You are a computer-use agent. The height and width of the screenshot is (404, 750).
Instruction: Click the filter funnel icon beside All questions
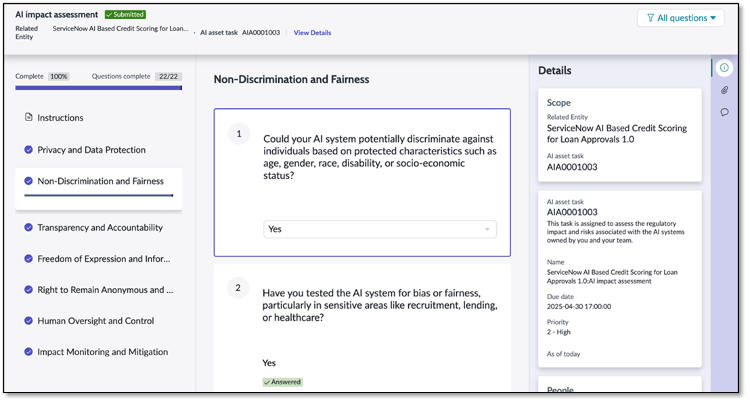pos(650,18)
